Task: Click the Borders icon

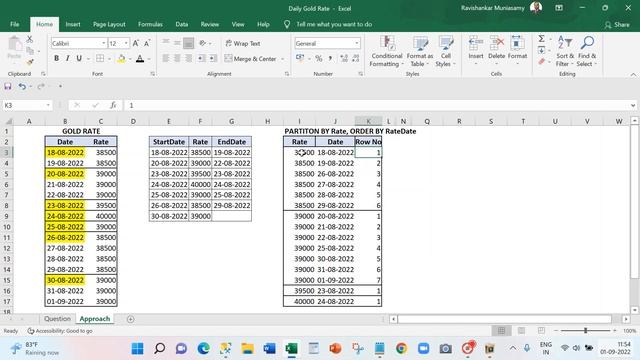Action: 100,58
